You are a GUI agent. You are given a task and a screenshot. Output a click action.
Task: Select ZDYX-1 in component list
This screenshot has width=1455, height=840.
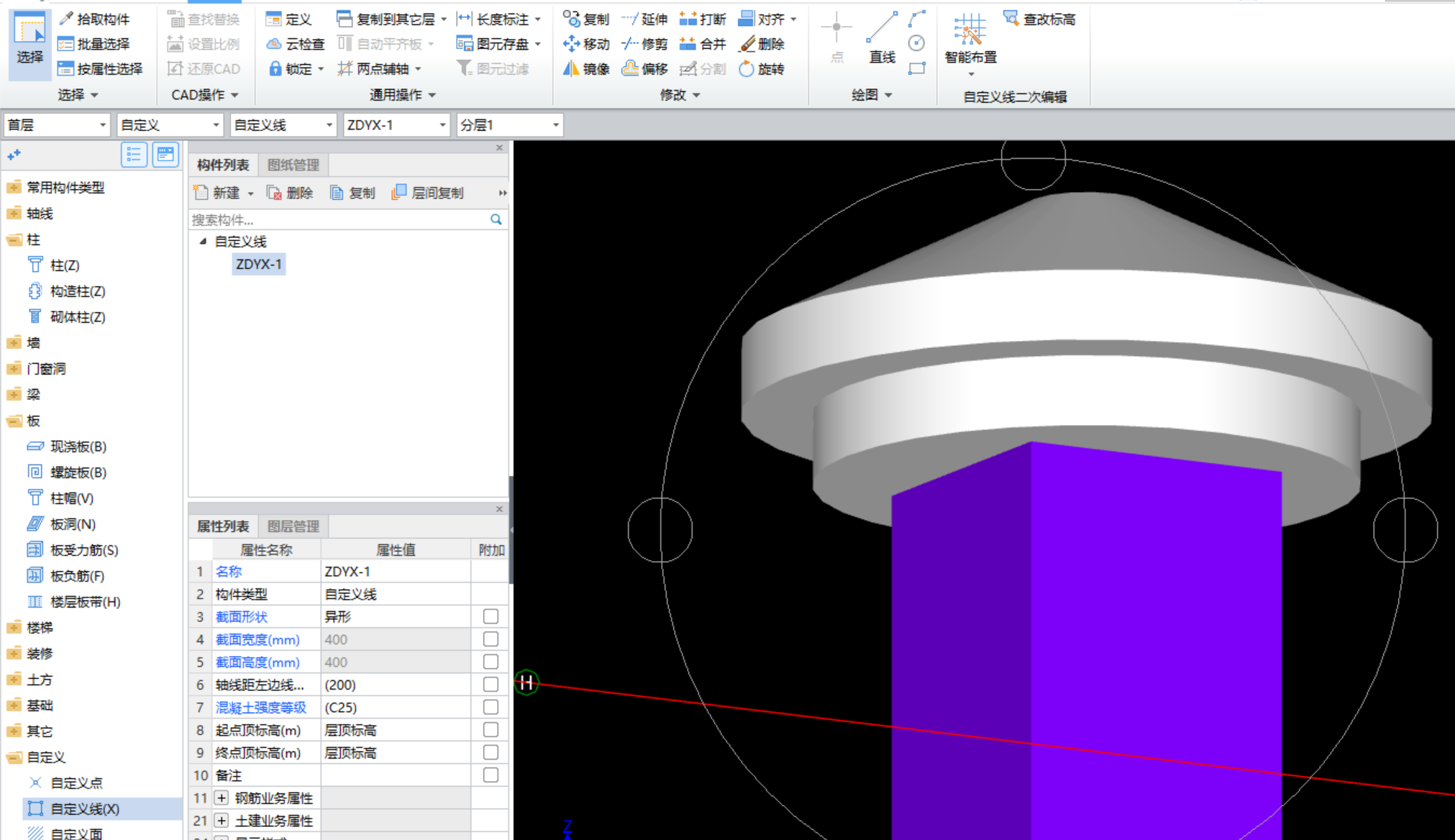[259, 264]
